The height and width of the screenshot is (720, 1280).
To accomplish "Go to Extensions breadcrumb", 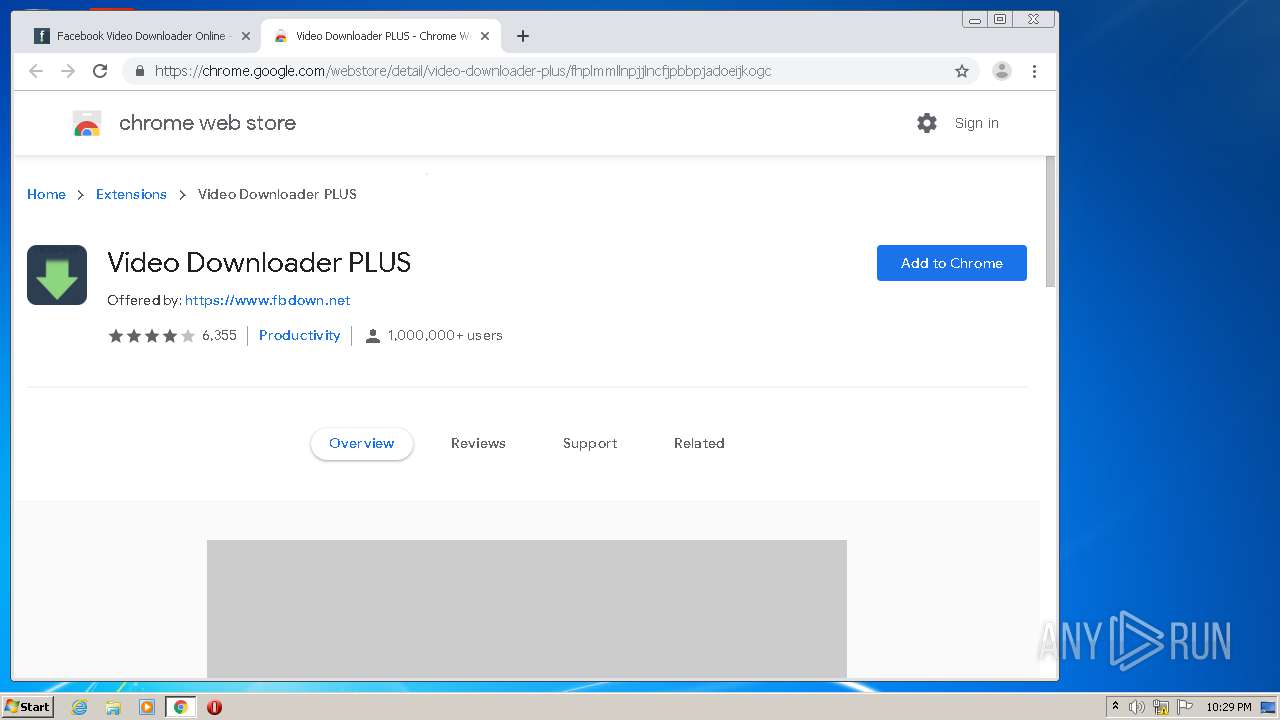I will click(x=131, y=194).
